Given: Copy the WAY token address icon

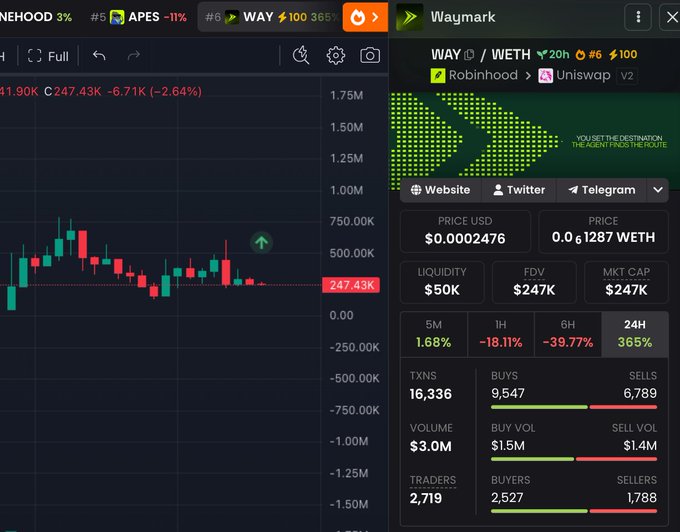Looking at the screenshot, I should [x=469, y=55].
